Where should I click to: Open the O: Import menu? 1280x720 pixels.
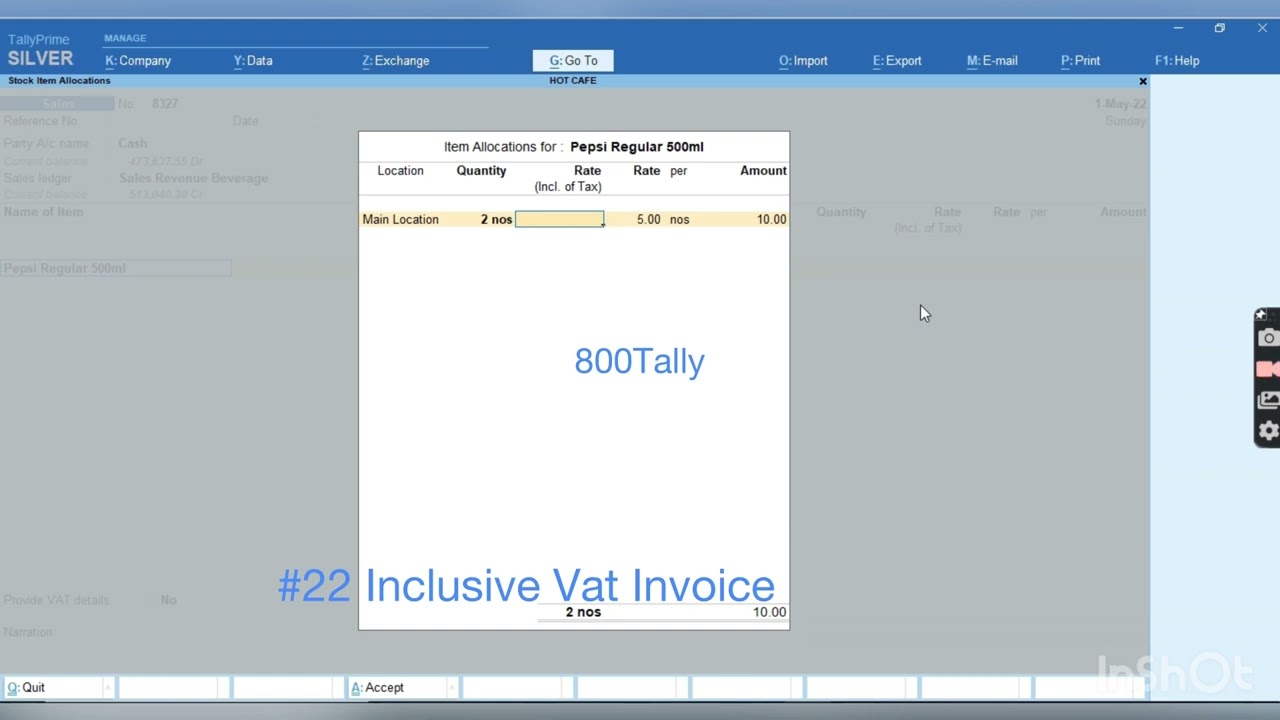(803, 61)
